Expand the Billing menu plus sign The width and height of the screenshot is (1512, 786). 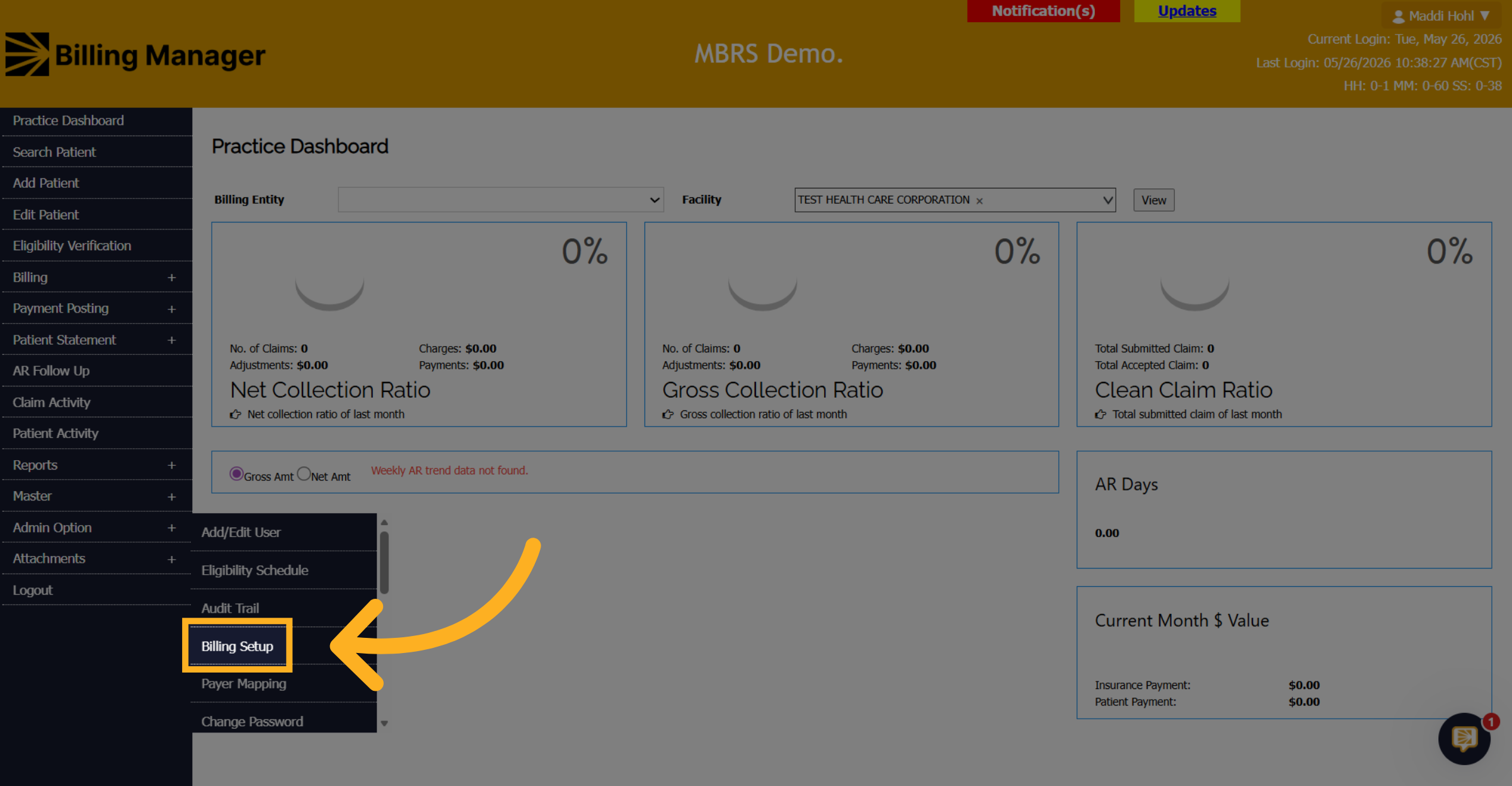coord(171,277)
